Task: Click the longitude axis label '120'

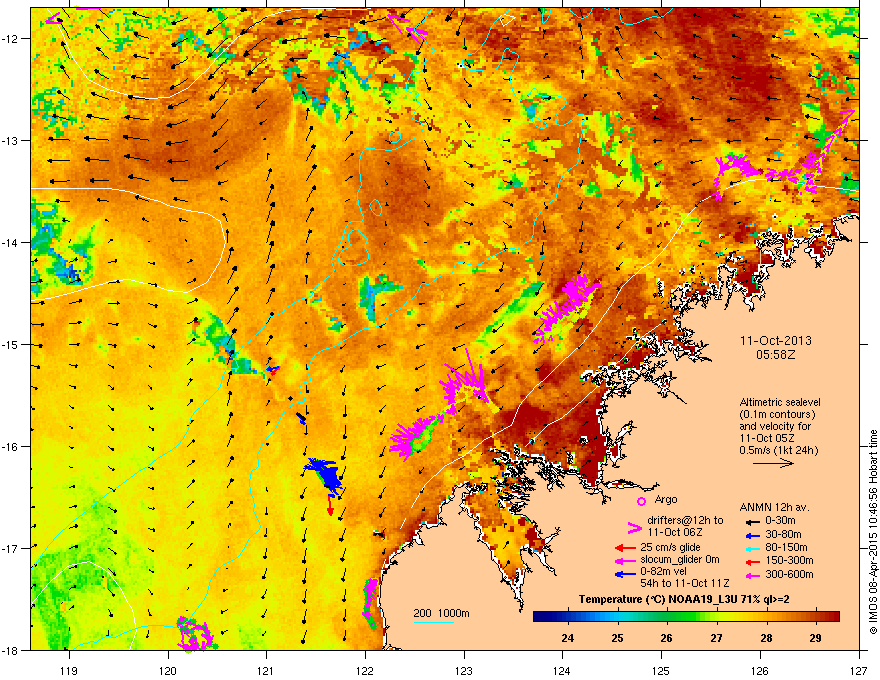Action: [x=168, y=669]
